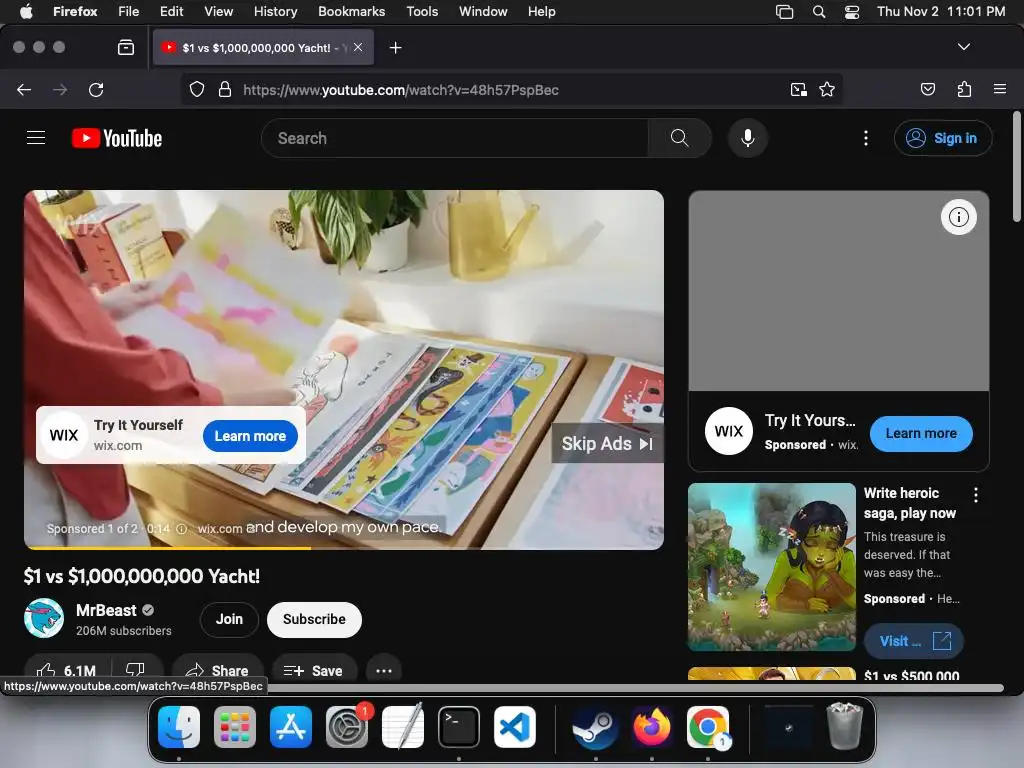Click the yellow ad progress bar

click(168, 548)
